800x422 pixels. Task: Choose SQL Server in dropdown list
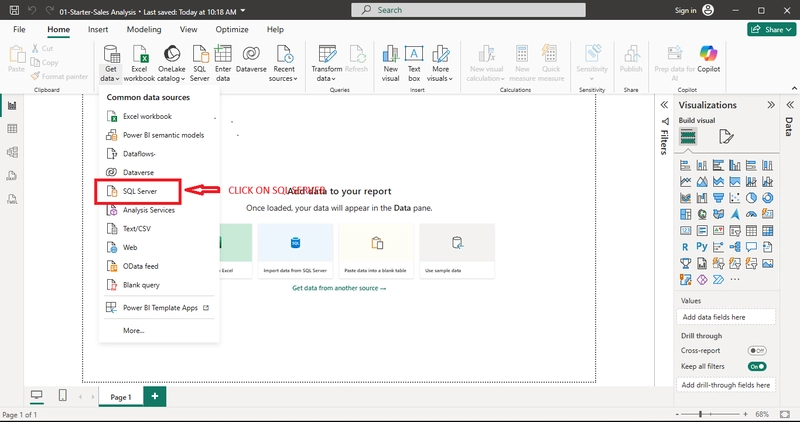point(138,191)
